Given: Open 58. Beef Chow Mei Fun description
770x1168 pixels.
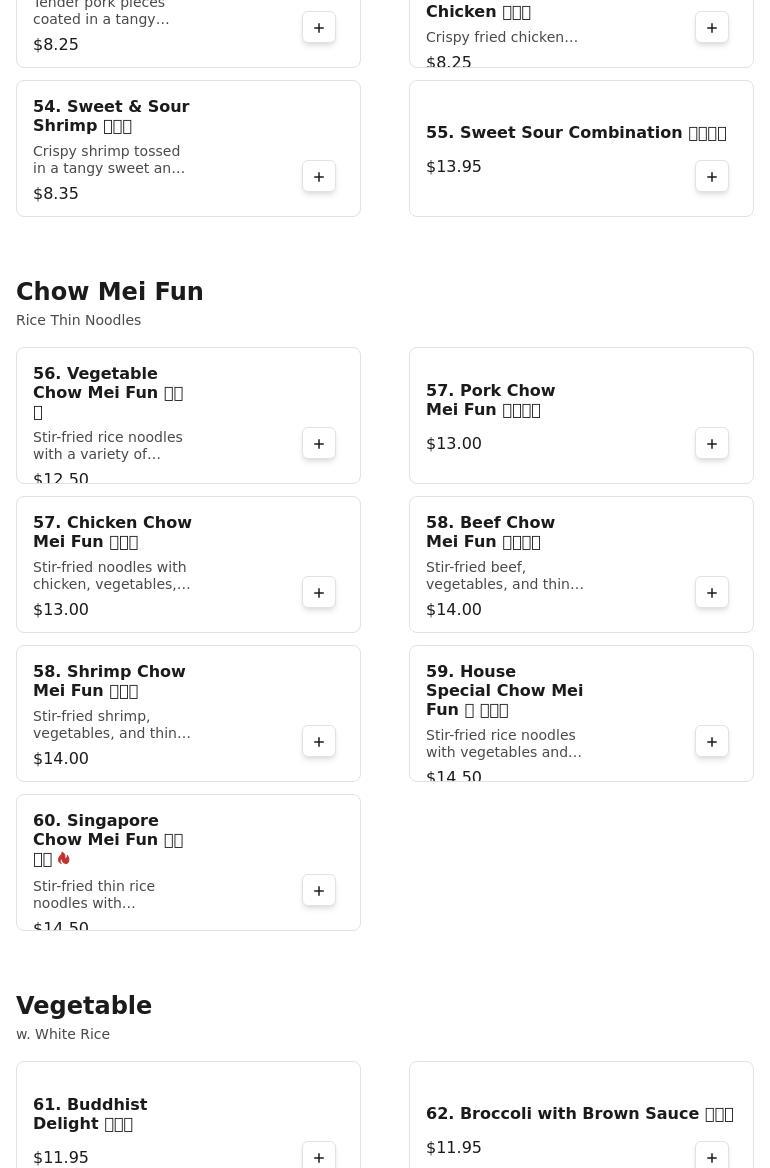Looking at the screenshot, I should pos(504,576).
